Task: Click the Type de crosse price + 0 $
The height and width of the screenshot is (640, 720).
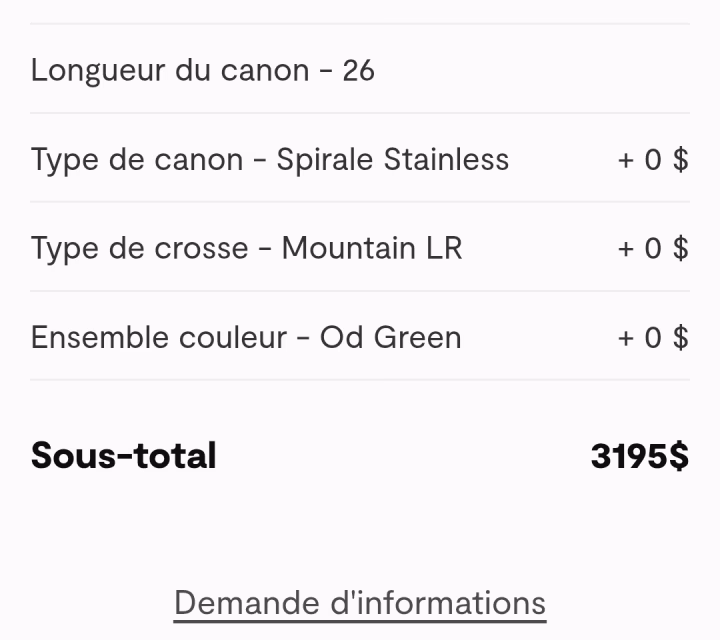Action: click(653, 248)
